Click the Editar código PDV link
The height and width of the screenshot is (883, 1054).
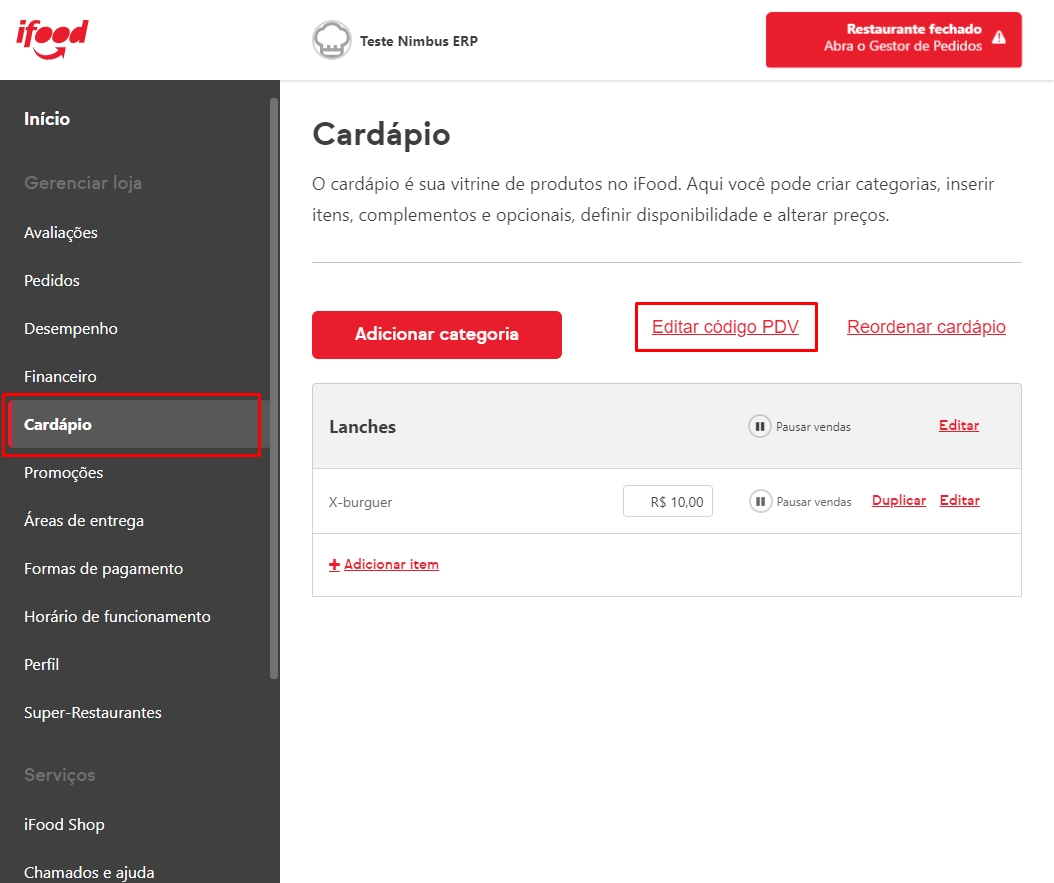[725, 327]
